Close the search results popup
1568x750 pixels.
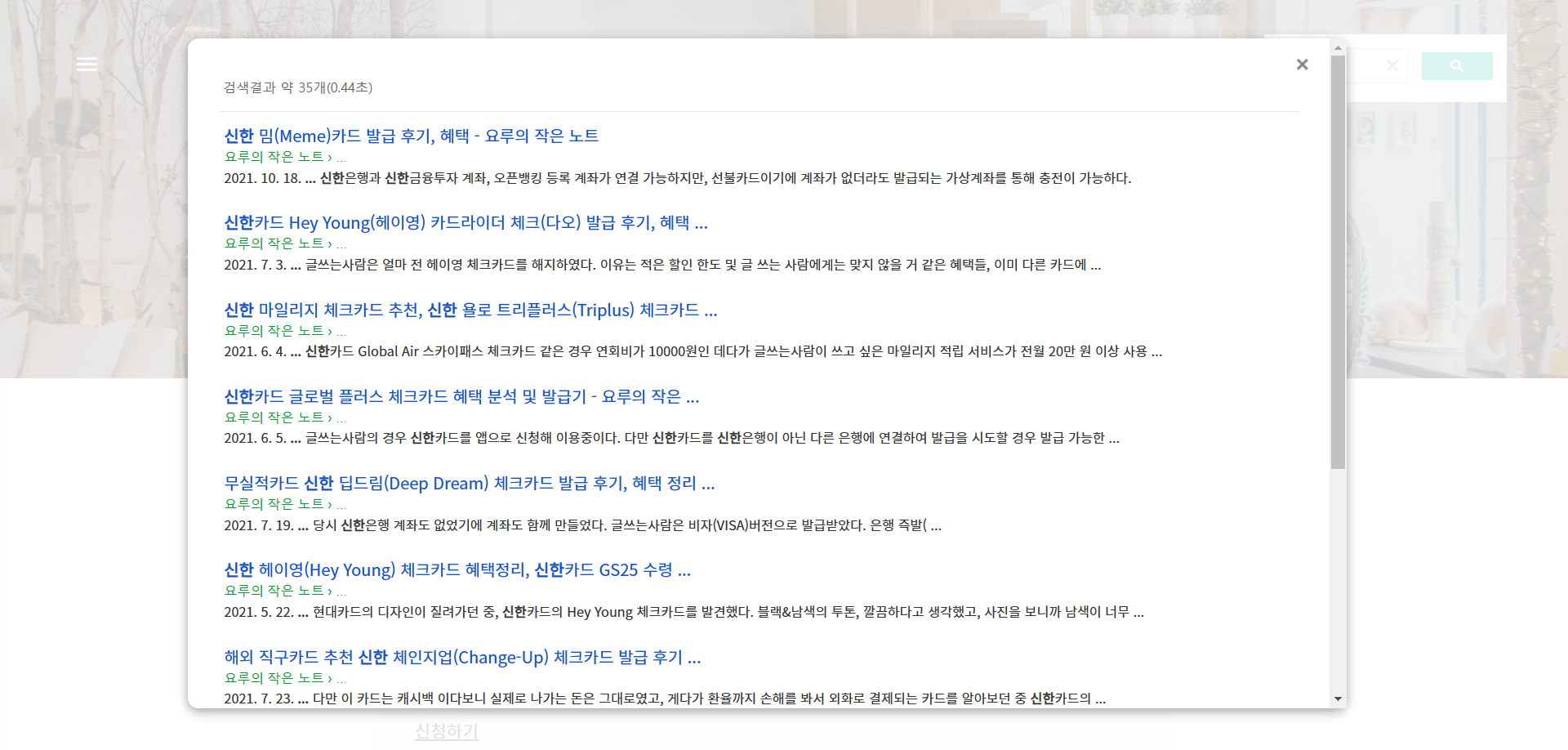coord(1302,65)
